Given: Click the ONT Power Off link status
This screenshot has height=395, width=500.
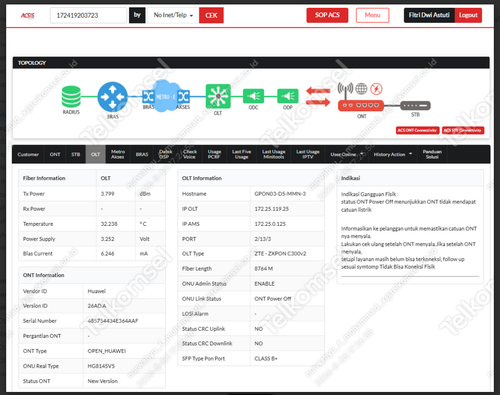Looking at the screenshot, I should (x=273, y=299).
